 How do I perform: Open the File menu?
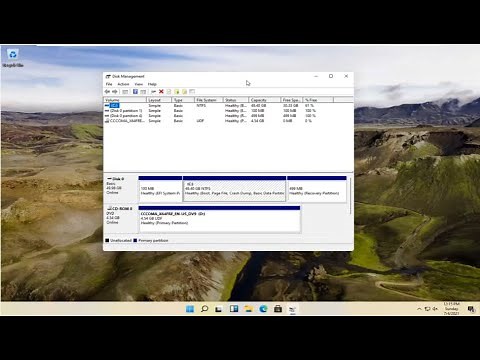109,84
